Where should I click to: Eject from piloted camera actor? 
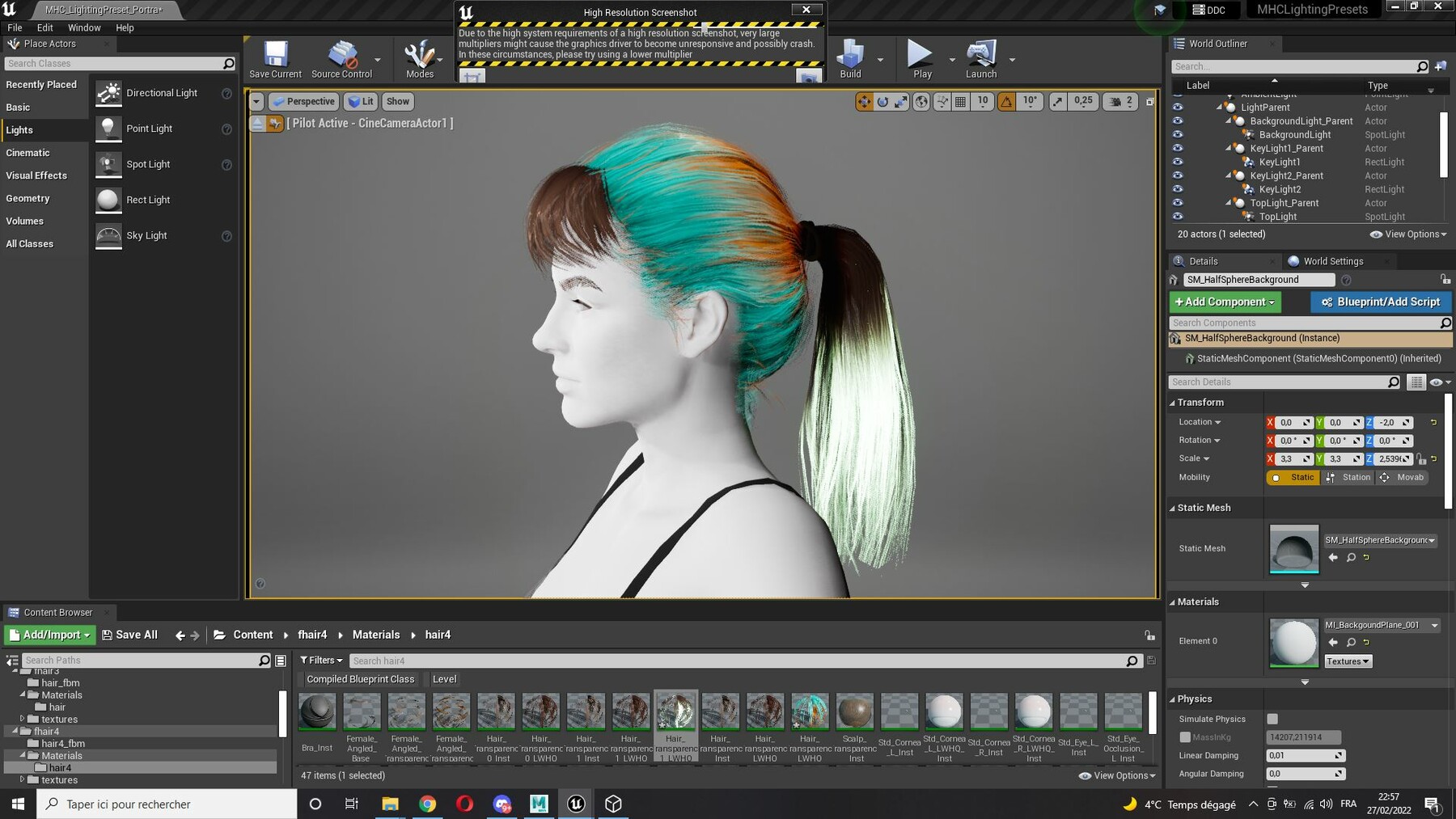257,123
